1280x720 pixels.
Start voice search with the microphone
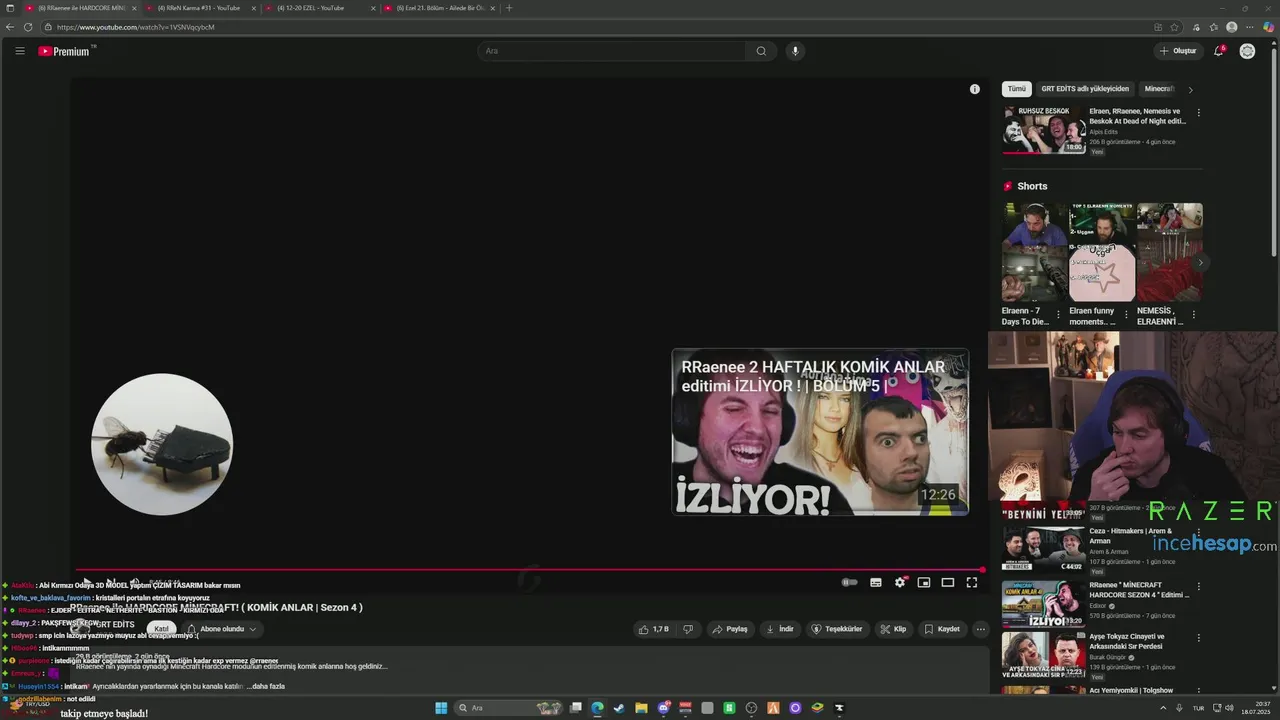click(795, 51)
